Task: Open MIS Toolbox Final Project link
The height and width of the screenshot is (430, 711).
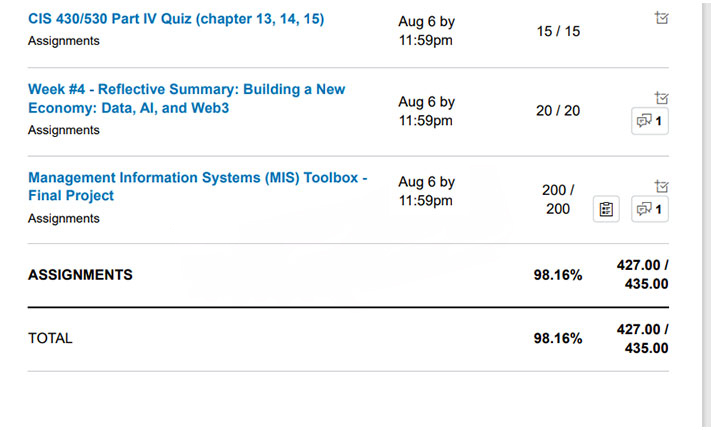Action: (198, 186)
